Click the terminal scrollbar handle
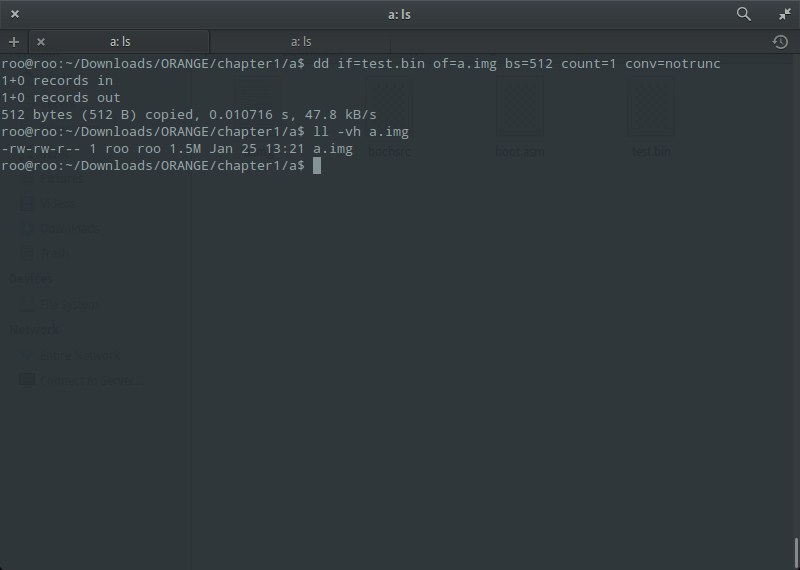The image size is (800, 570). tap(796, 552)
